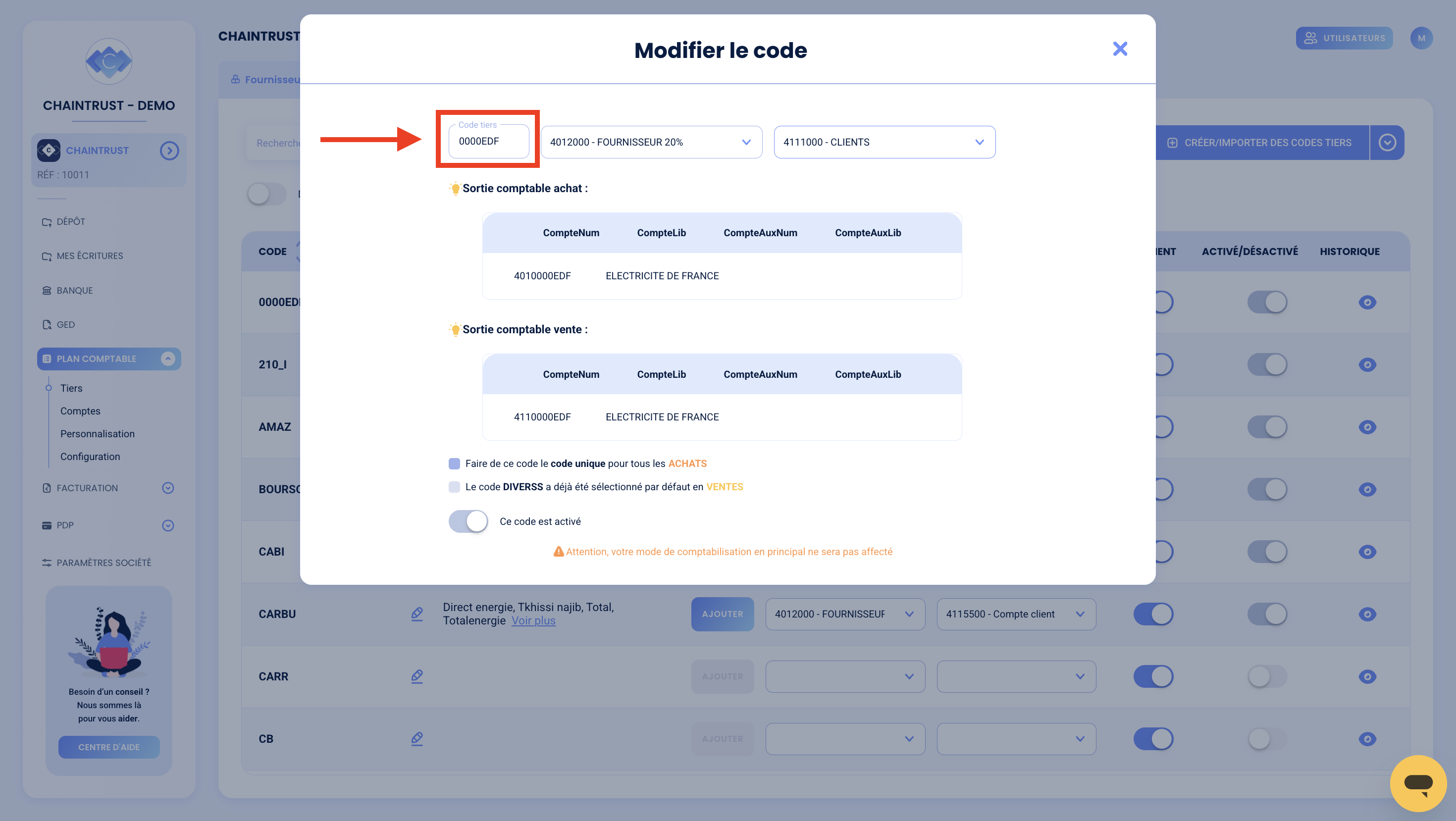
Task: Collapse the PLAN COMPTABLE menu
Action: [x=168, y=359]
